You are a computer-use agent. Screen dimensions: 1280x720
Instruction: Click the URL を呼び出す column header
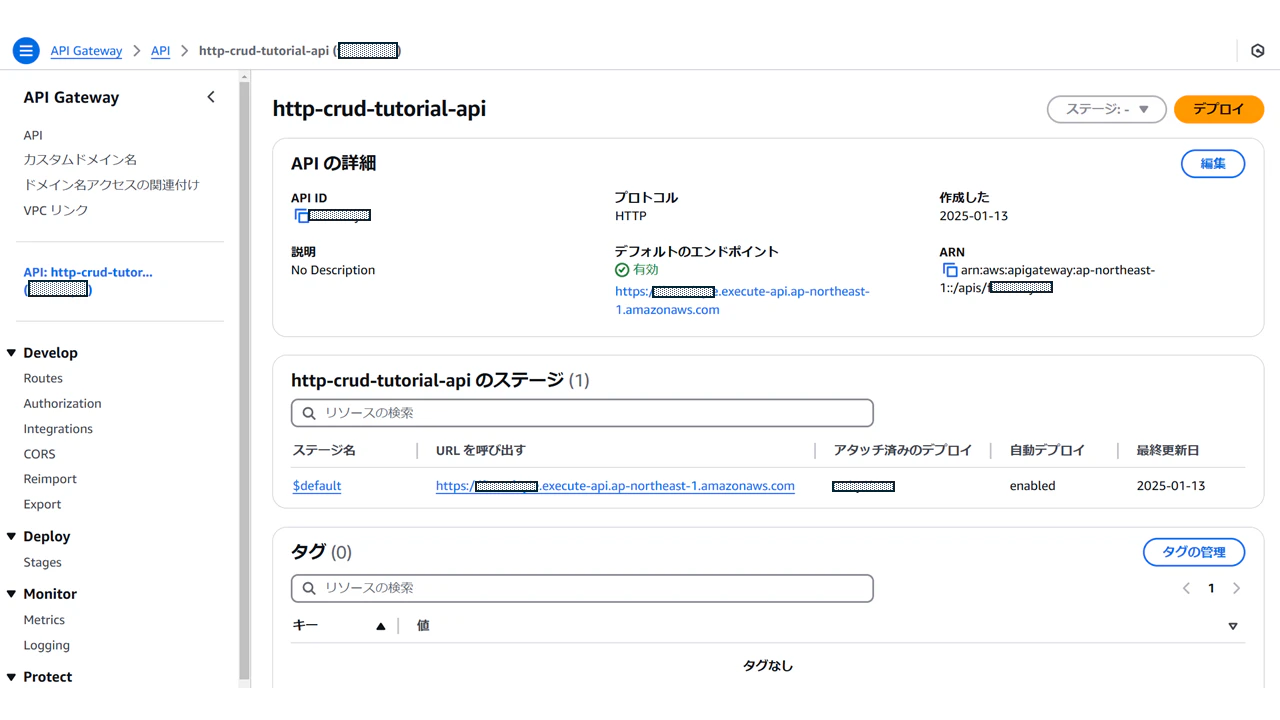[x=480, y=451]
